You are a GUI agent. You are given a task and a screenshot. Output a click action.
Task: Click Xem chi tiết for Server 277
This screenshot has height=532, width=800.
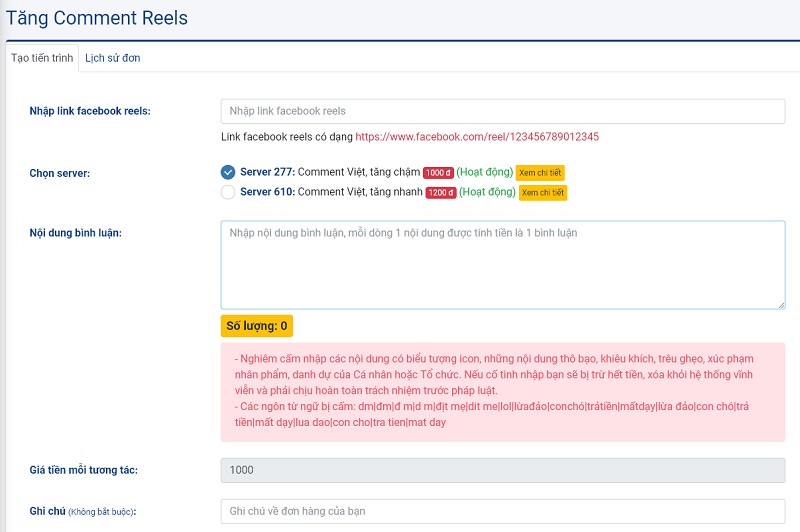point(540,173)
